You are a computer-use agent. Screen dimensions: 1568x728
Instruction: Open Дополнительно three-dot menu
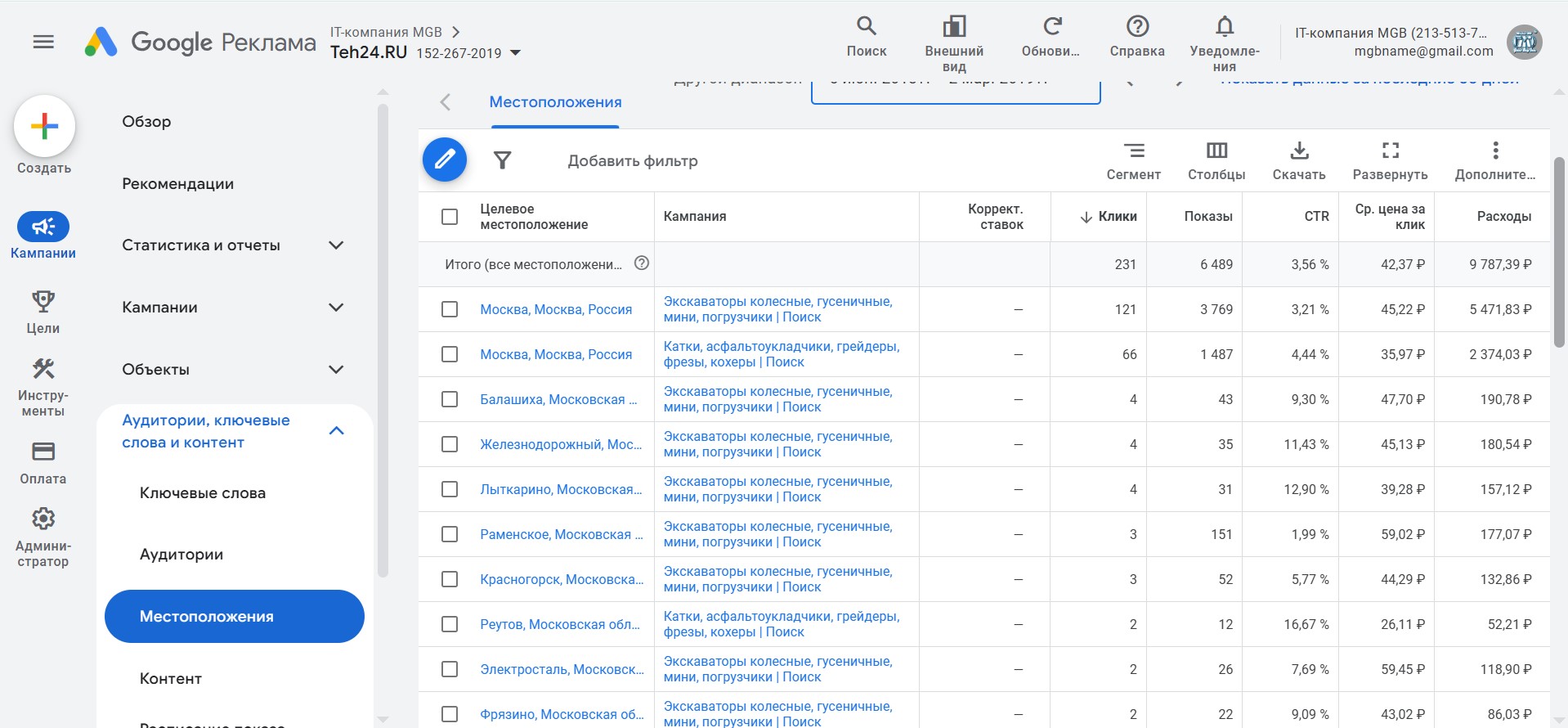[x=1495, y=160]
